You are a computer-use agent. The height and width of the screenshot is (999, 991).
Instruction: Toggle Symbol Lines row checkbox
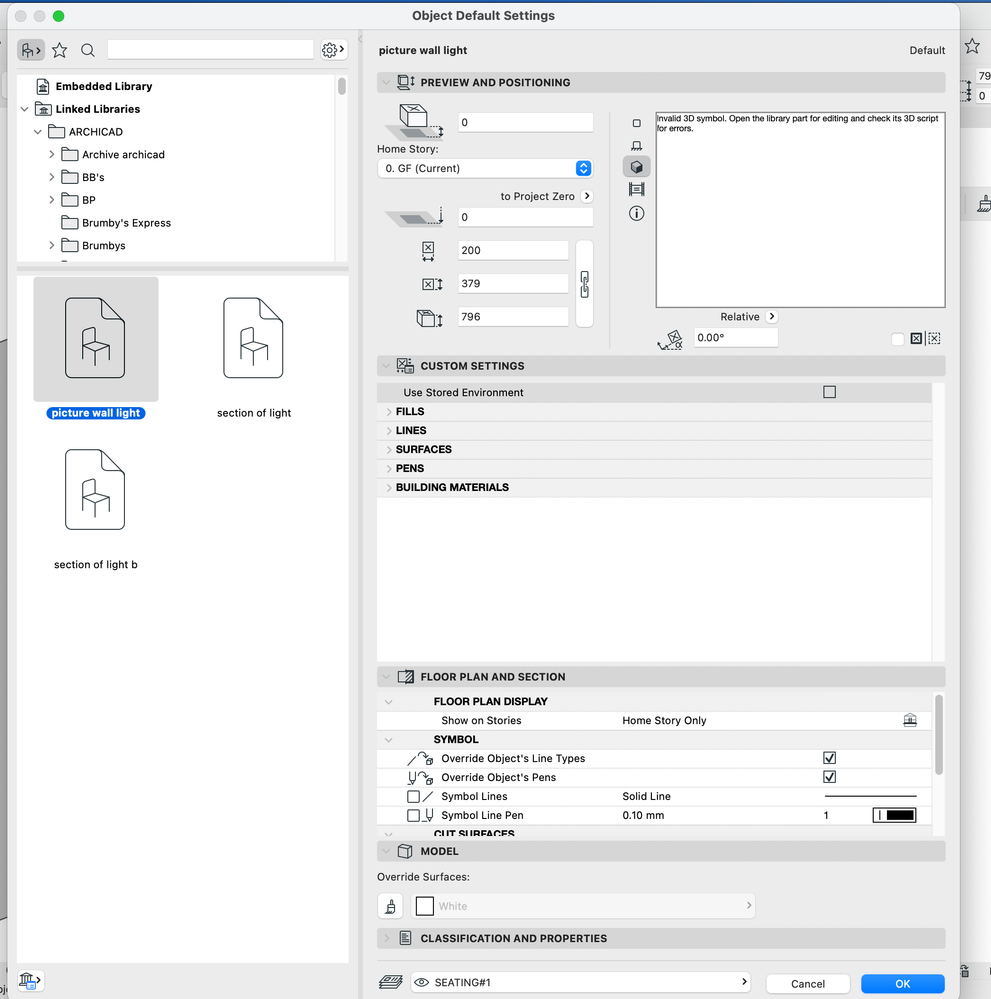click(x=413, y=796)
